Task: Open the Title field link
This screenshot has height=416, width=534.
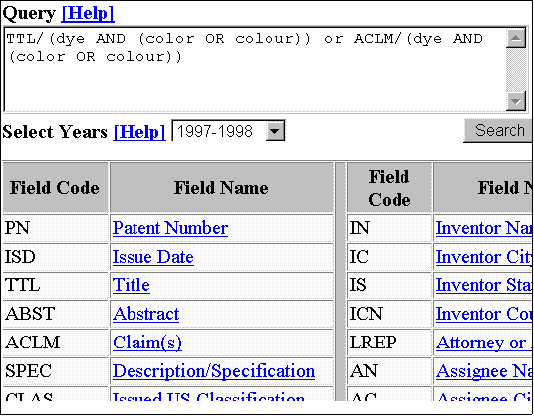Action: coord(131,285)
